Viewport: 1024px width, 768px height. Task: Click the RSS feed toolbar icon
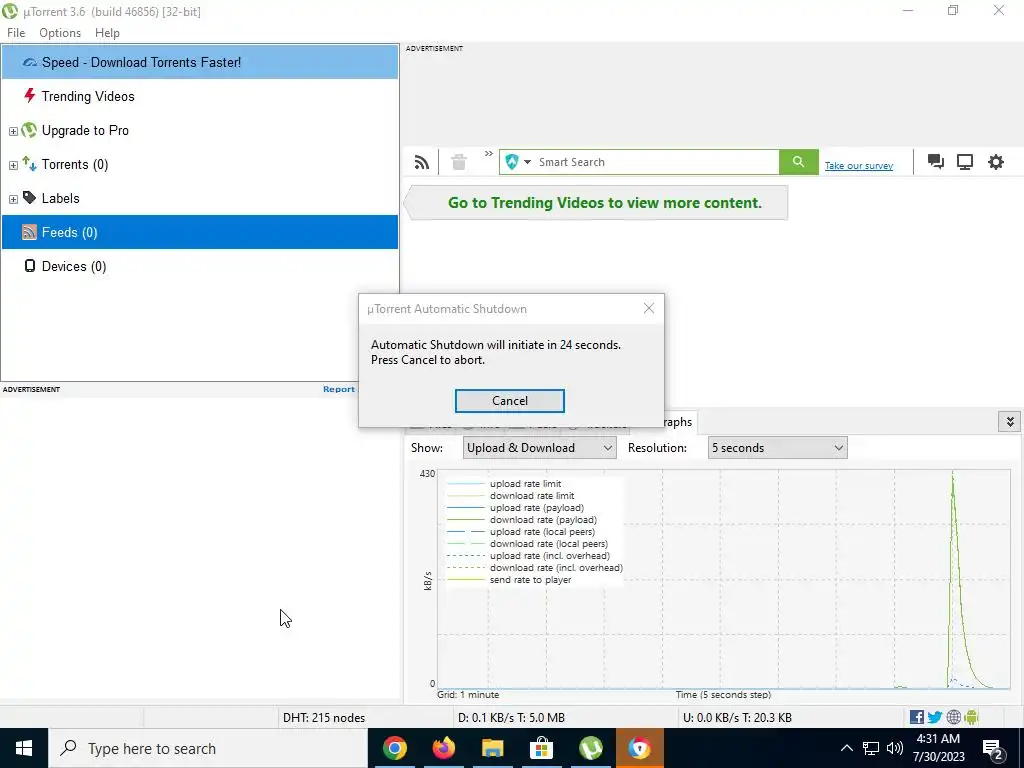point(422,162)
